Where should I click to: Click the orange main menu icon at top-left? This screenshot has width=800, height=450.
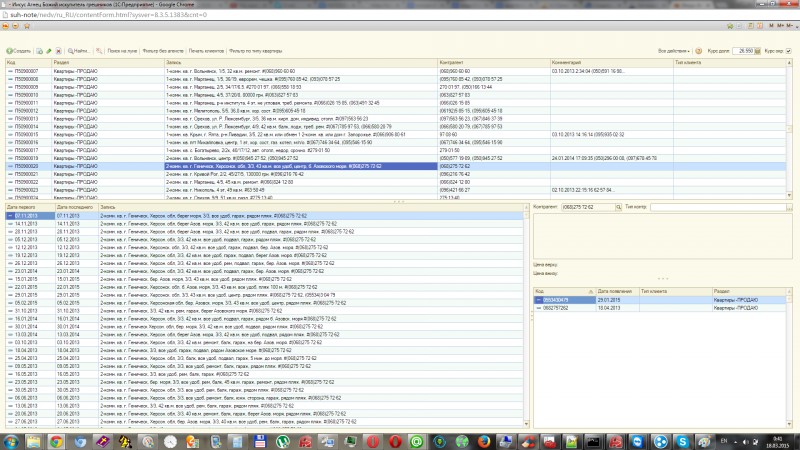6,26
